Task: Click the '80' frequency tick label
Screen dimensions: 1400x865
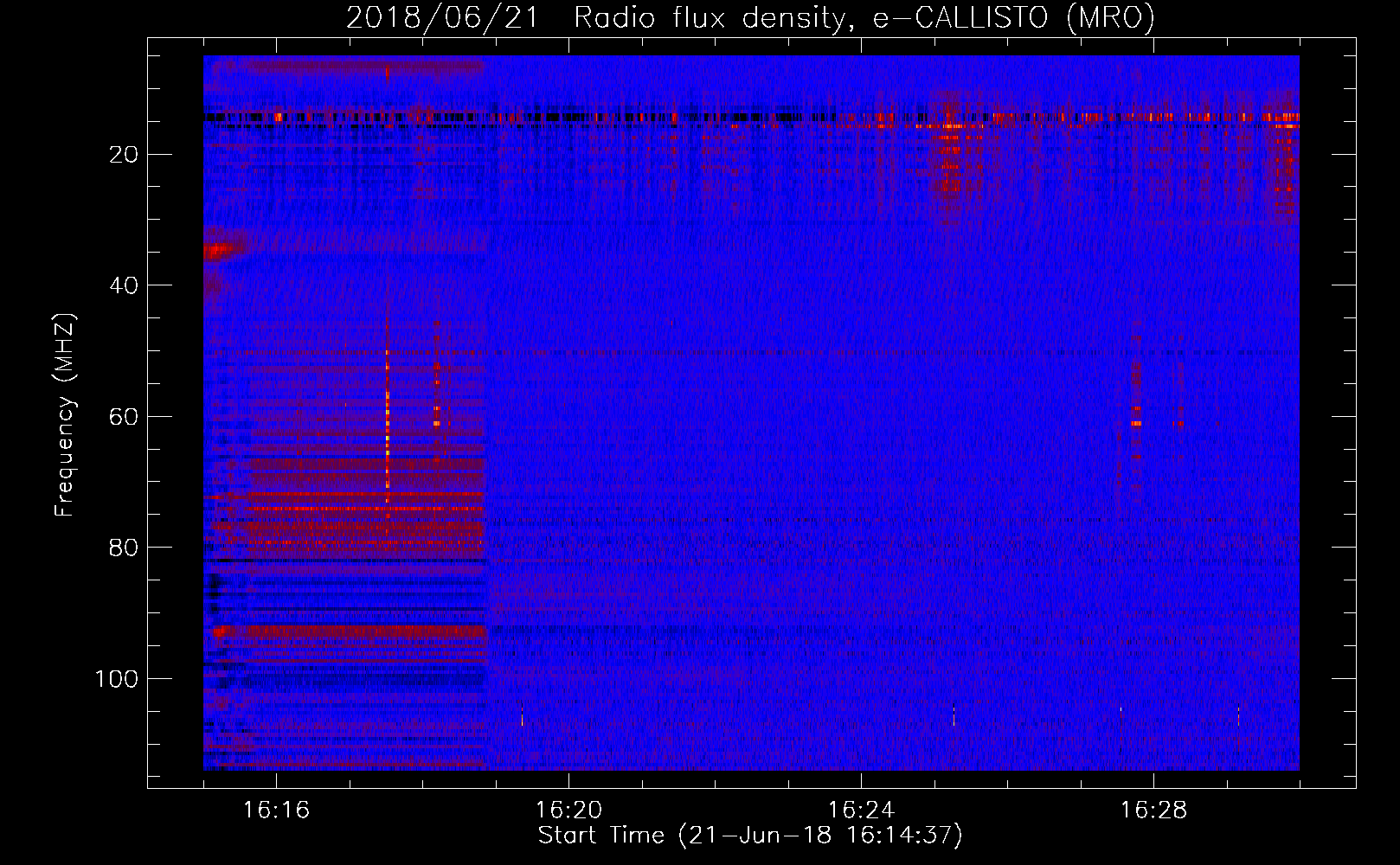Action: (x=124, y=548)
